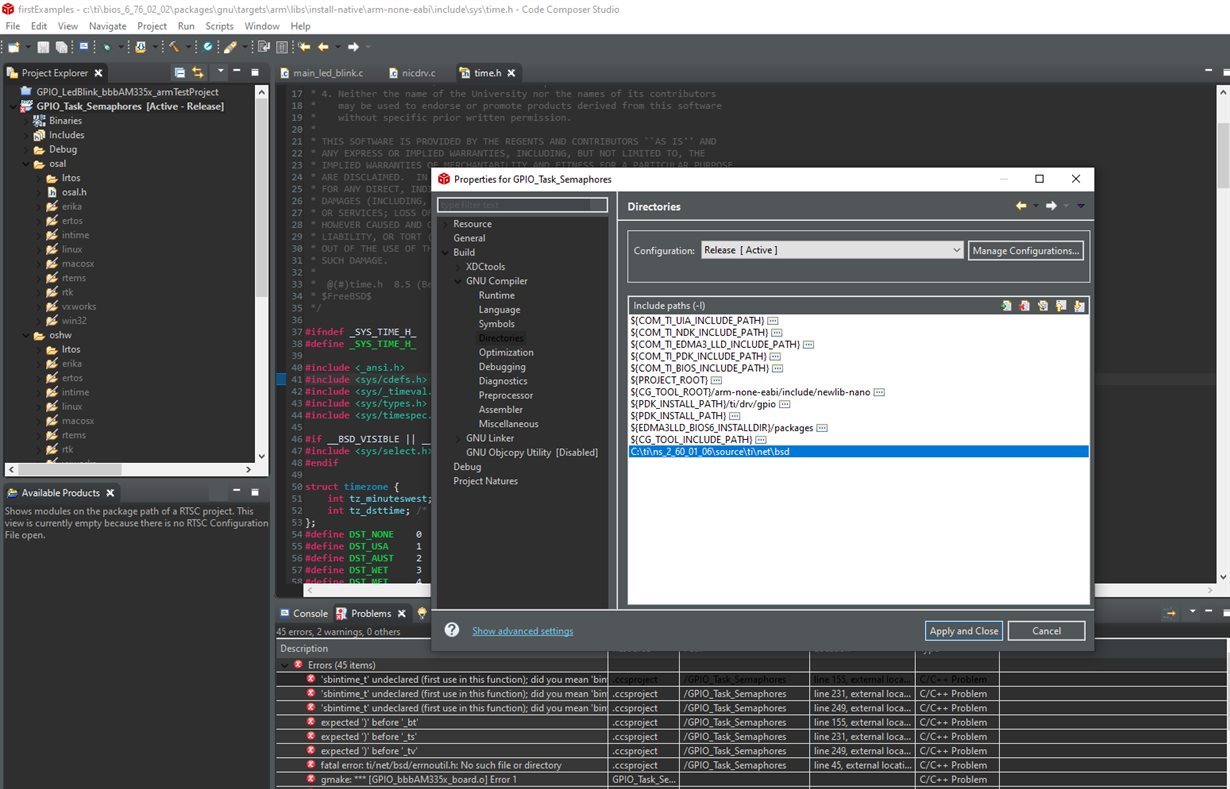Open the Configuration dropdown
This screenshot has width=1230, height=789.
pos(831,250)
